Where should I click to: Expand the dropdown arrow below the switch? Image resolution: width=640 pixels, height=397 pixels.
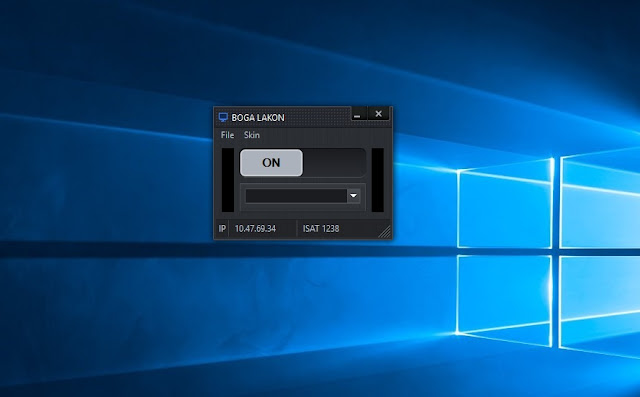(353, 196)
